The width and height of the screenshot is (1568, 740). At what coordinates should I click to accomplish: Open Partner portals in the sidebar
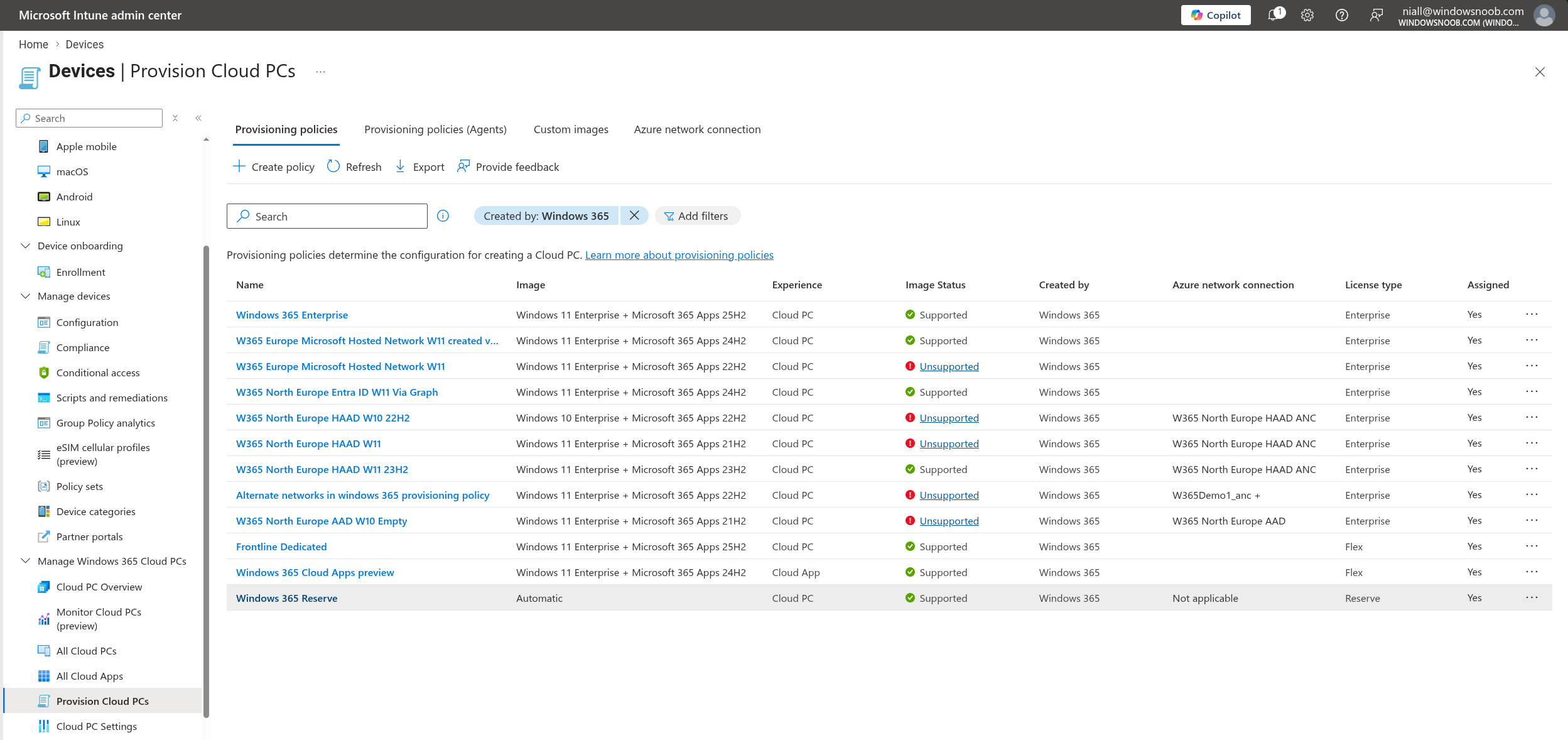pyautogui.click(x=89, y=536)
